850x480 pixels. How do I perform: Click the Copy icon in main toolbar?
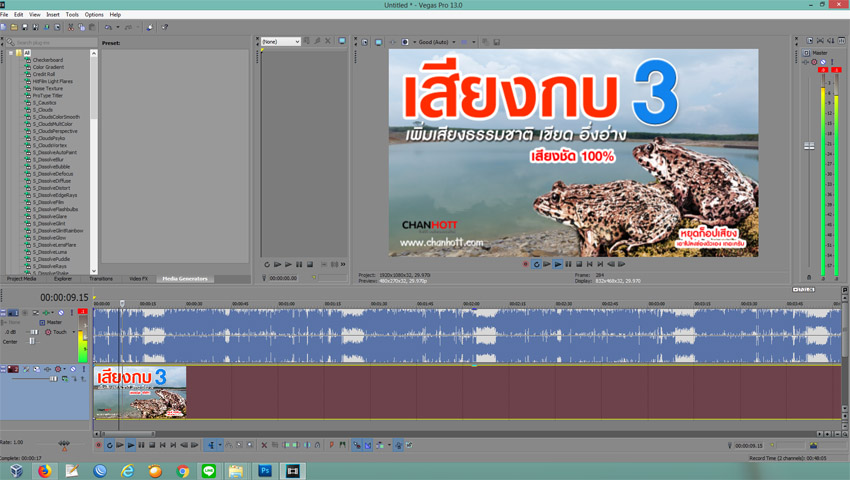click(x=81, y=27)
